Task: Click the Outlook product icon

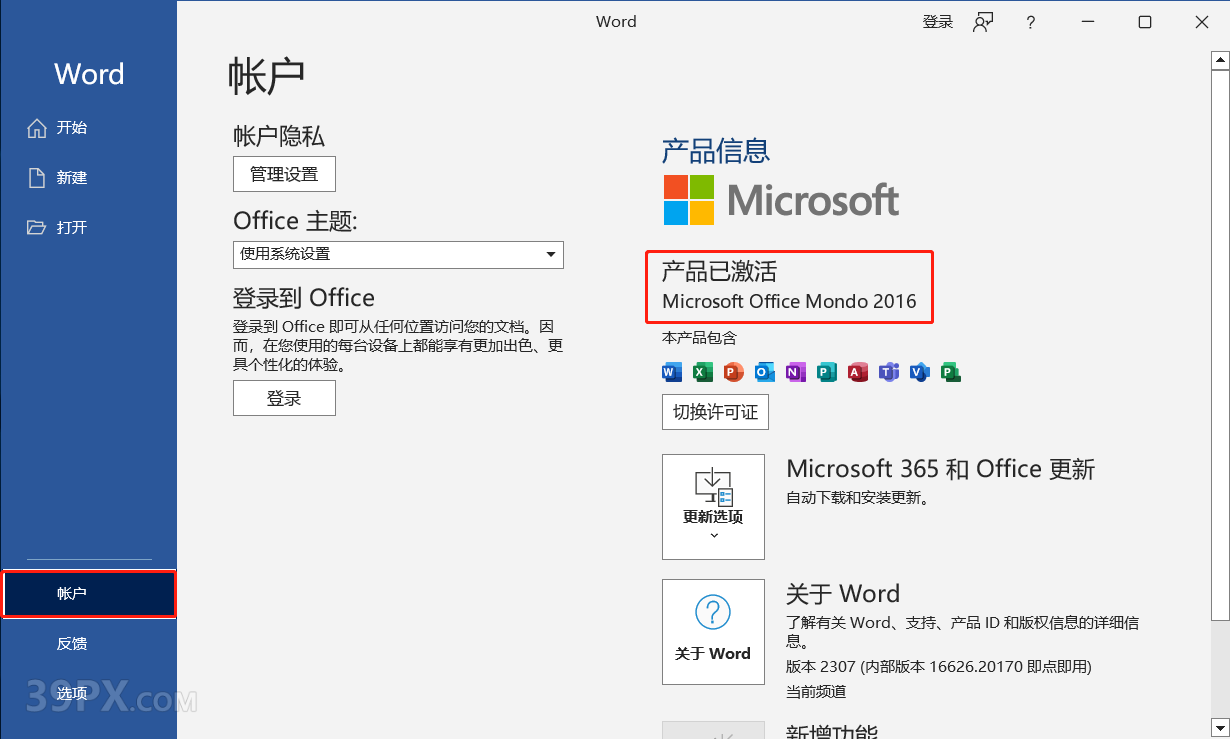Action: [x=764, y=372]
